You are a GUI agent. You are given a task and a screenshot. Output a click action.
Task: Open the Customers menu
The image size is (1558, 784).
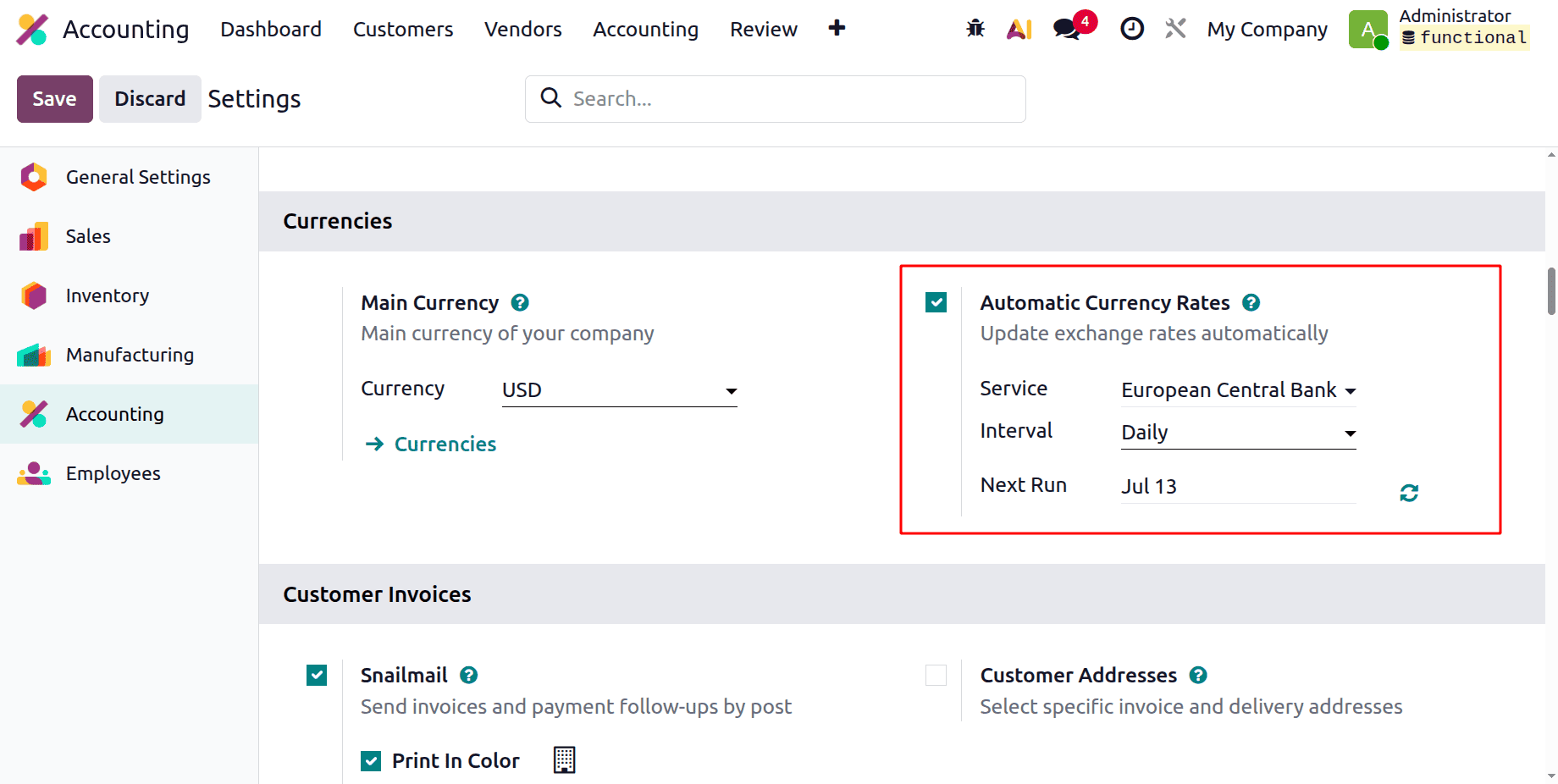(x=403, y=29)
